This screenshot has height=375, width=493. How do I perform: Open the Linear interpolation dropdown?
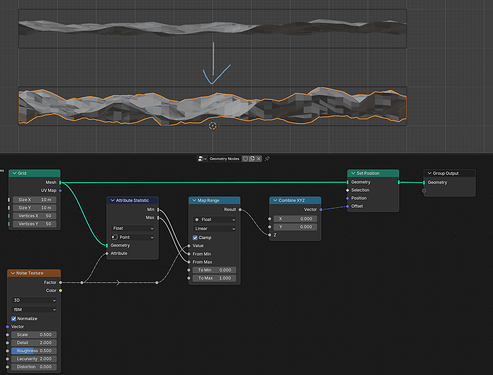tap(215, 229)
